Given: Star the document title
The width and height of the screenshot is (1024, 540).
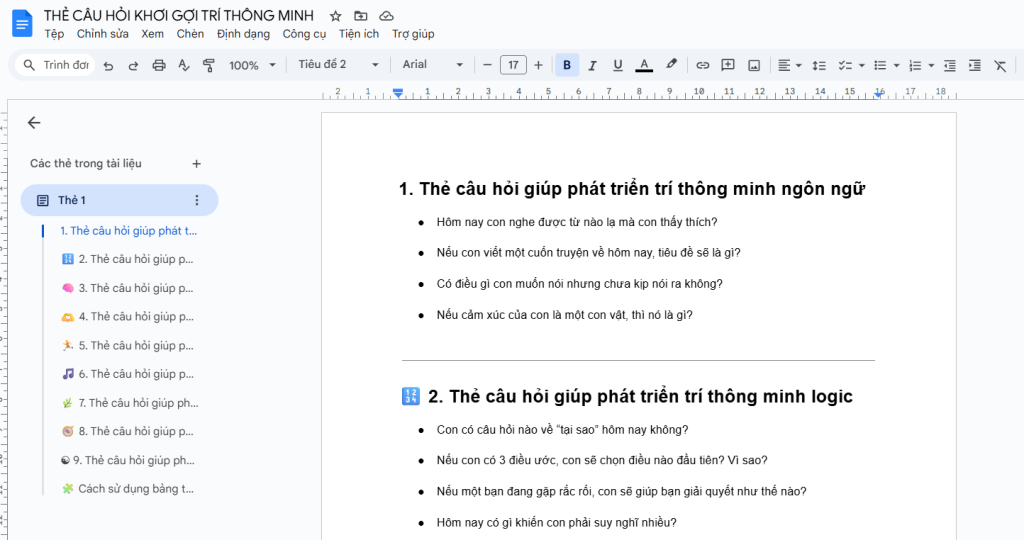Looking at the screenshot, I should click(335, 16).
